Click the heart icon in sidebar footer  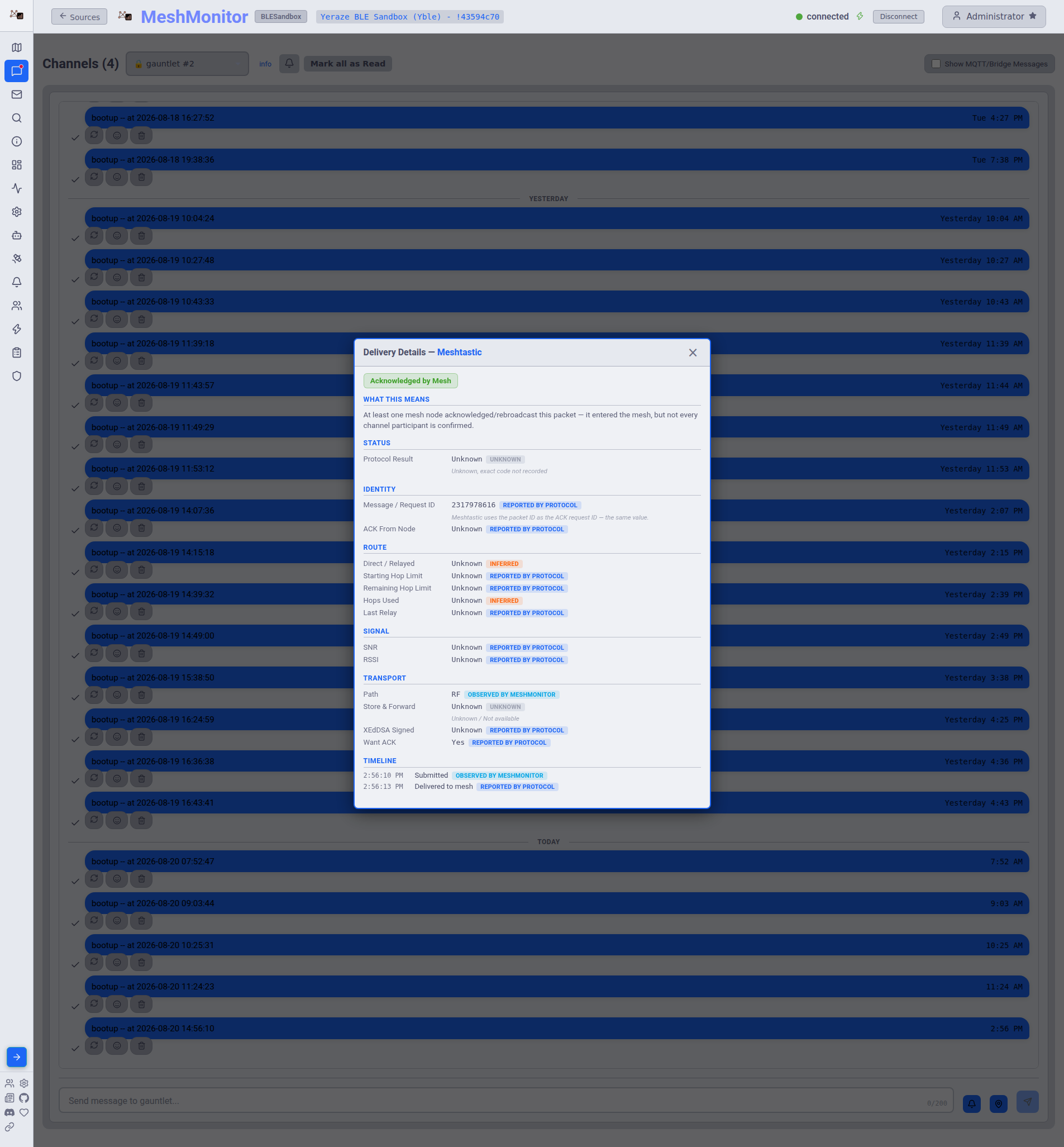click(24, 1112)
